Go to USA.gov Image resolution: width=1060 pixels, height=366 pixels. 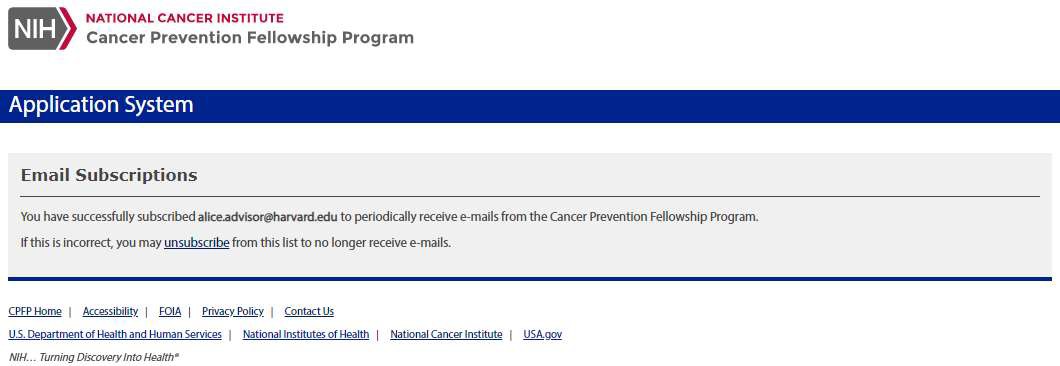pyautogui.click(x=542, y=334)
